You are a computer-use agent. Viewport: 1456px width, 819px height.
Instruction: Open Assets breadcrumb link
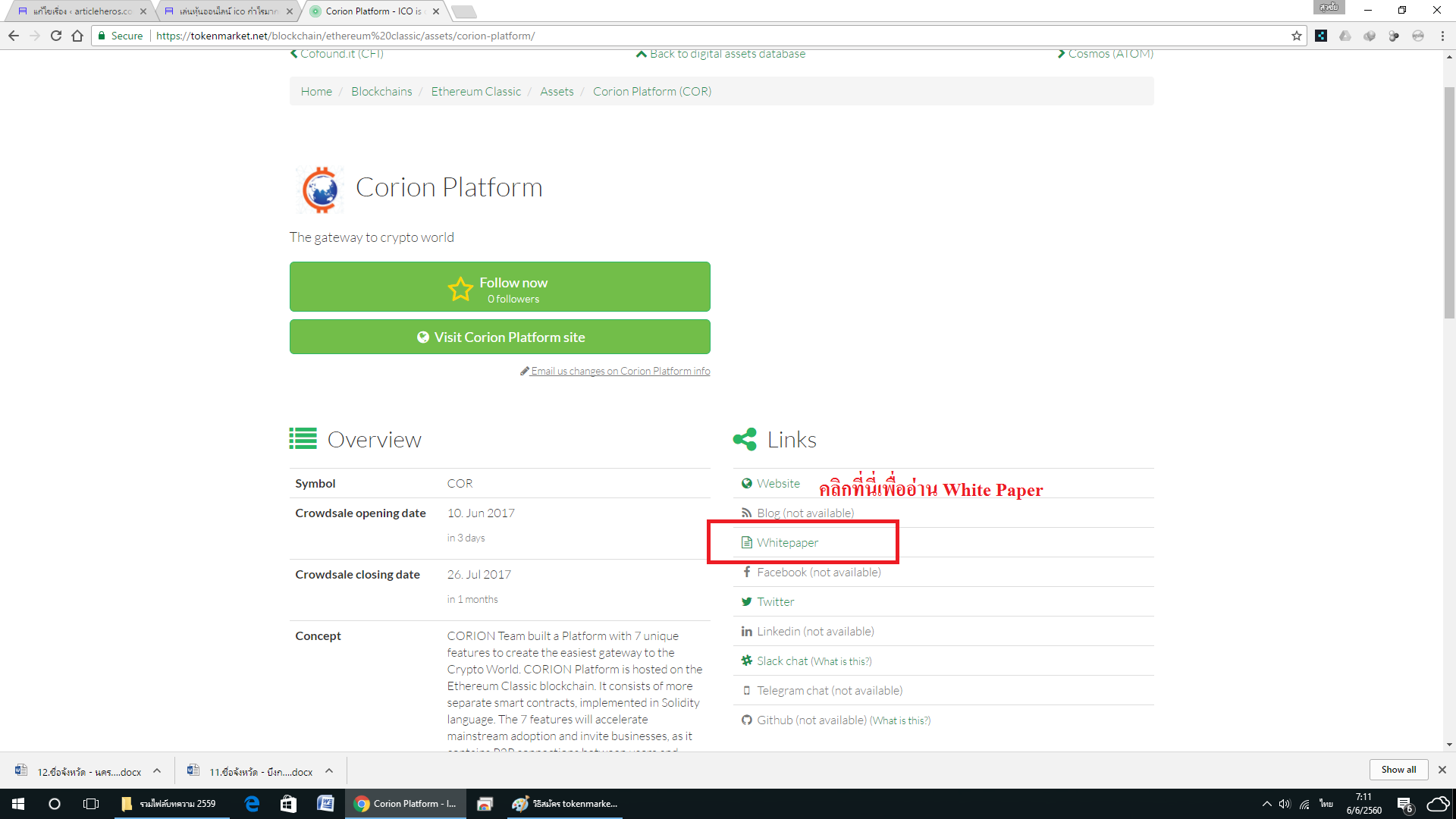[557, 91]
